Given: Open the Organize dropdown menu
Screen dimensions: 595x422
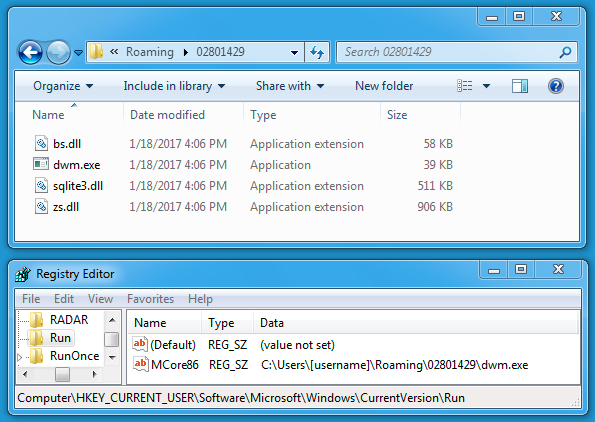Looking at the screenshot, I should click(x=63, y=86).
